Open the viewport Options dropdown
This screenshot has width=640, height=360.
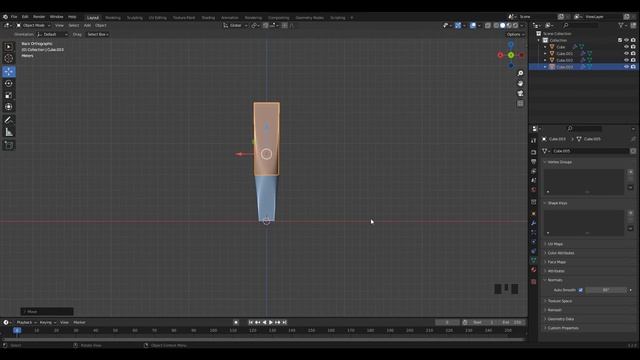coord(516,34)
